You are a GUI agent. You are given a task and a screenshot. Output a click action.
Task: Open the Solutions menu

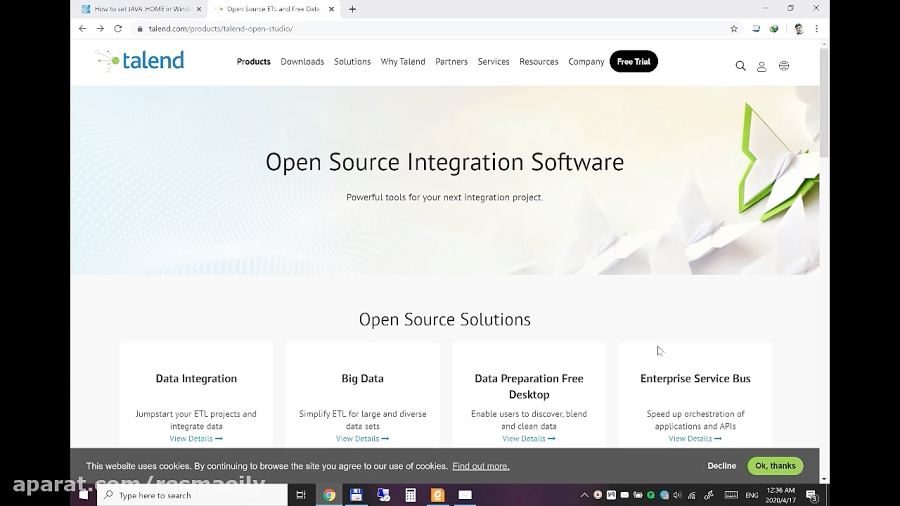352,61
